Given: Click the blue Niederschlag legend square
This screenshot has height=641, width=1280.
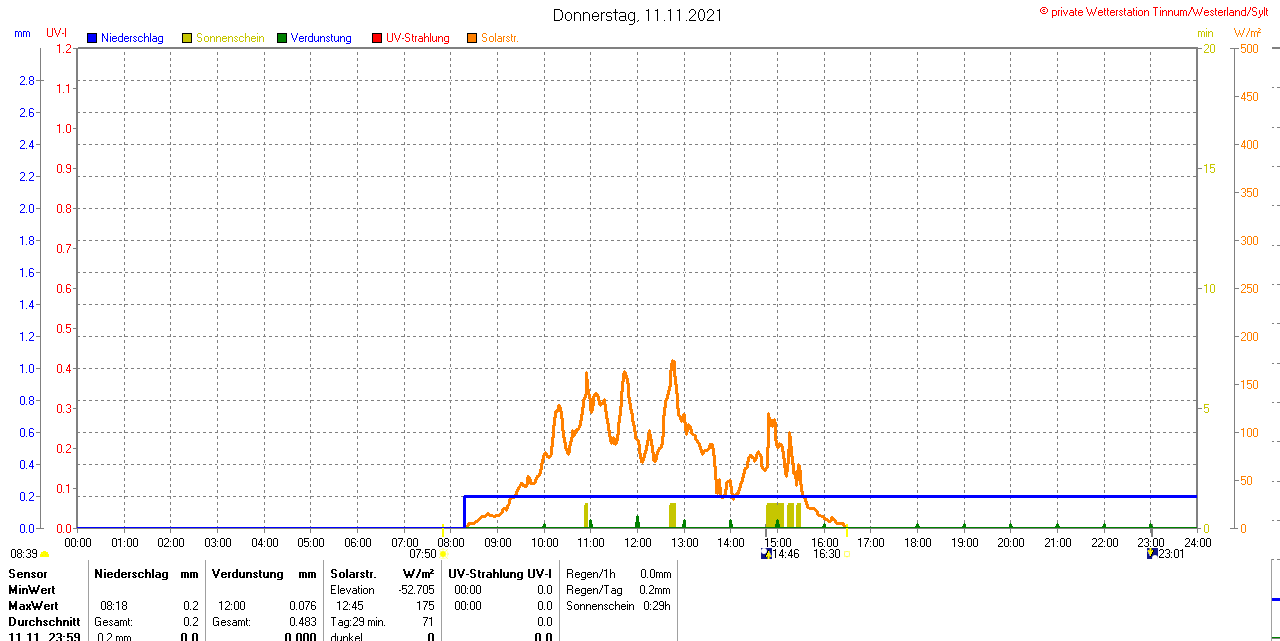Looking at the screenshot, I should point(92,38).
